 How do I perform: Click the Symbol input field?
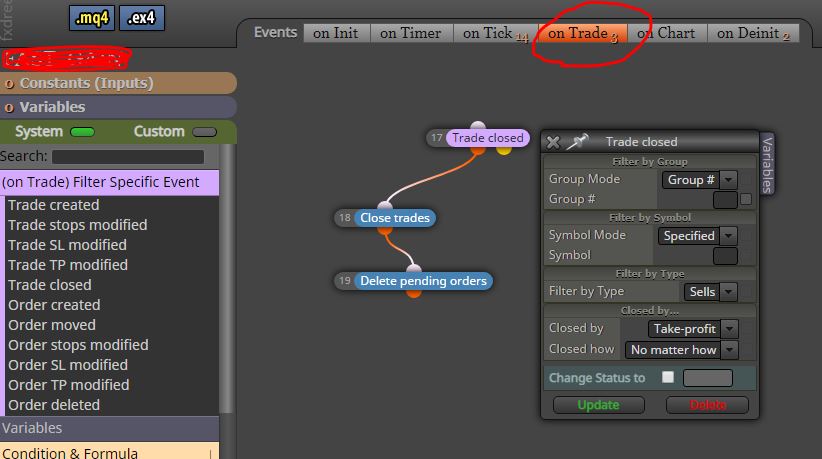pyautogui.click(x=725, y=256)
